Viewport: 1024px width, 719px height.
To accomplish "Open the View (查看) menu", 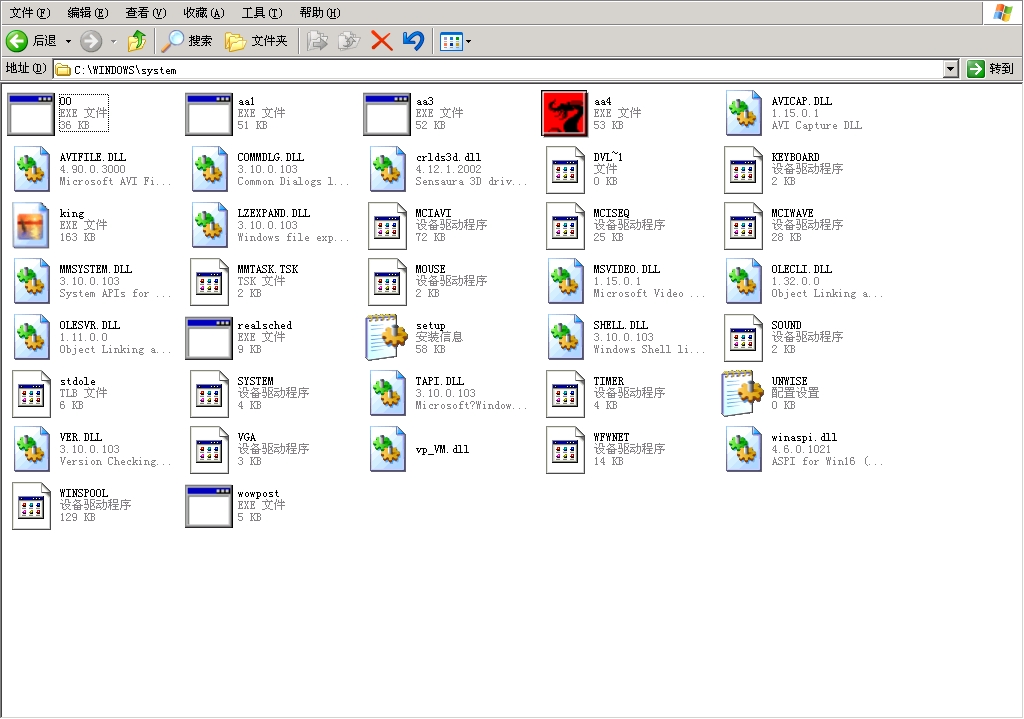I will pyautogui.click(x=146, y=13).
